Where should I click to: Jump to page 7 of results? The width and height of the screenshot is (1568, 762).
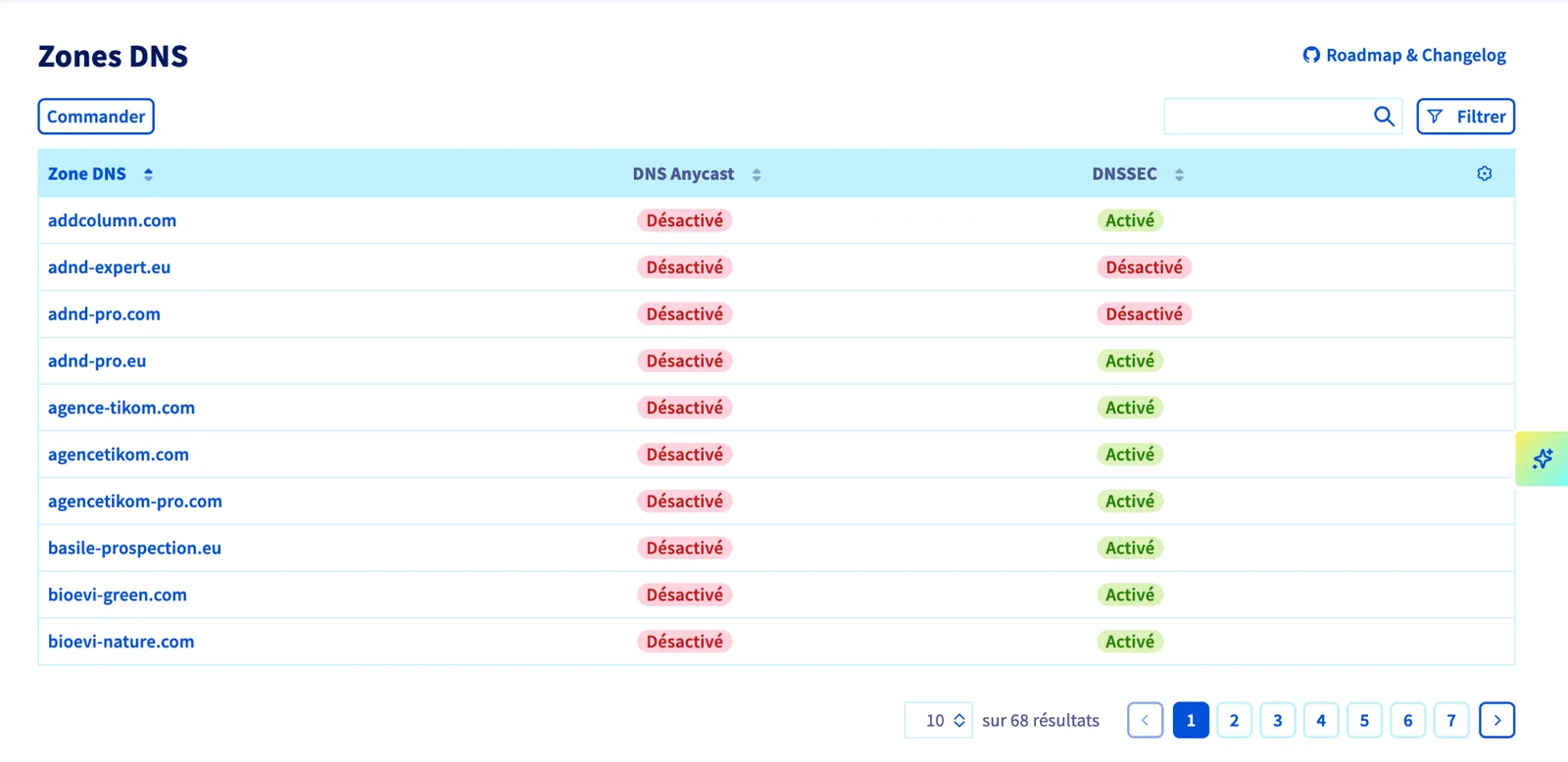(x=1451, y=721)
